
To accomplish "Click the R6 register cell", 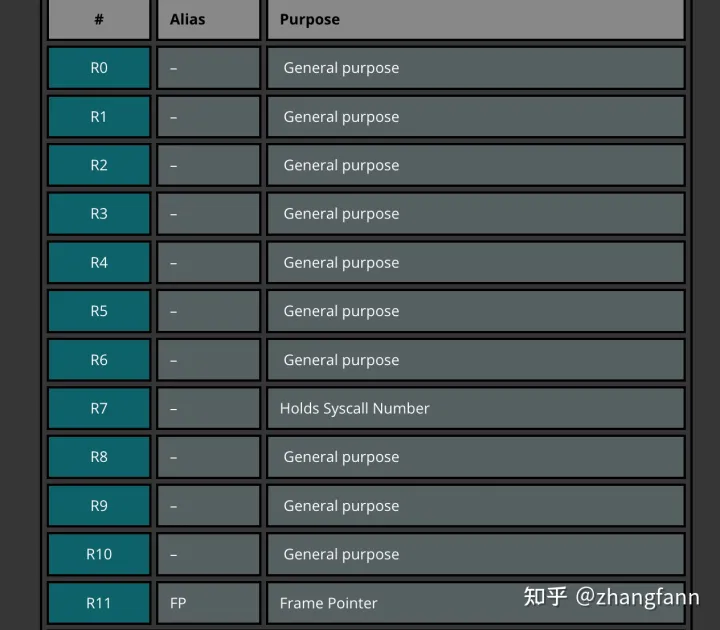I will click(x=99, y=360).
